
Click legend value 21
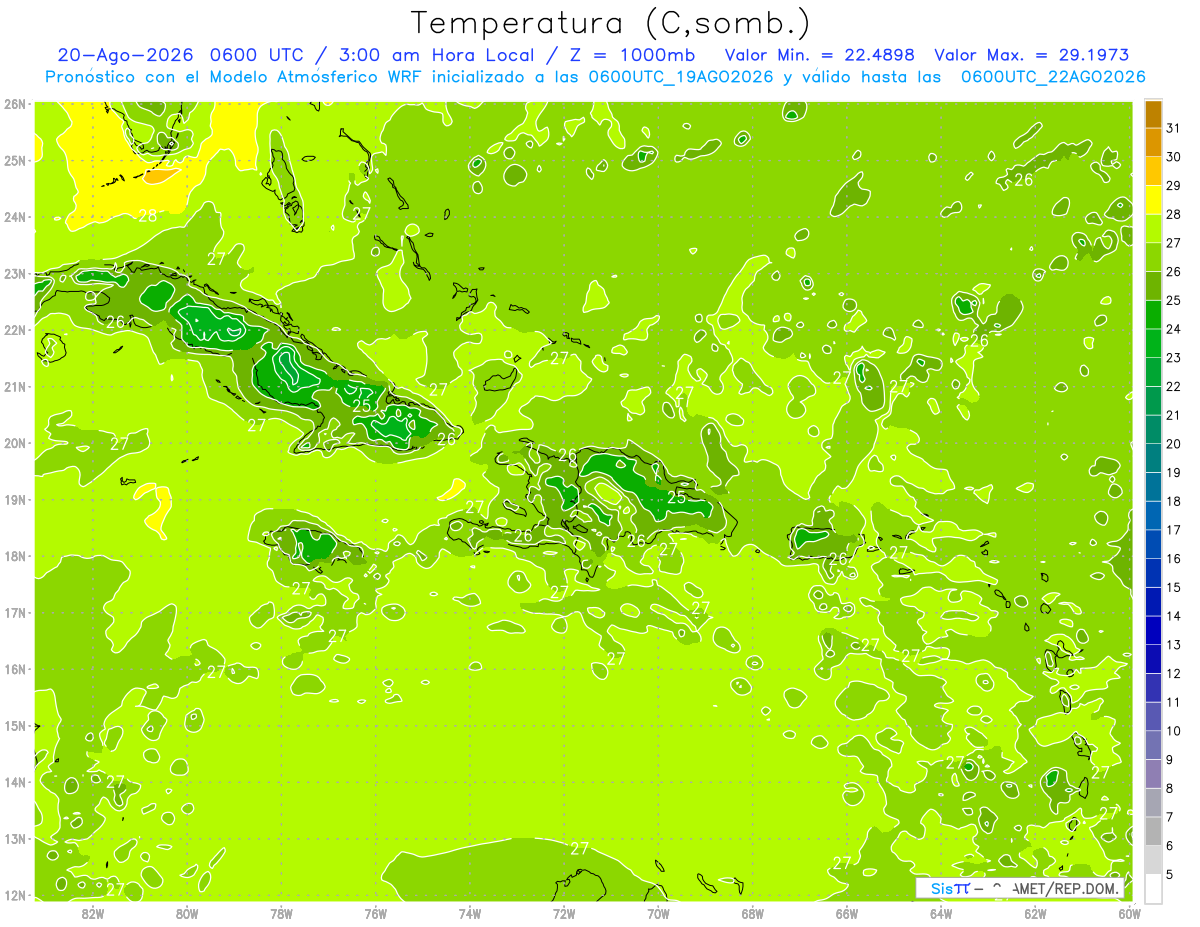coord(1173,415)
